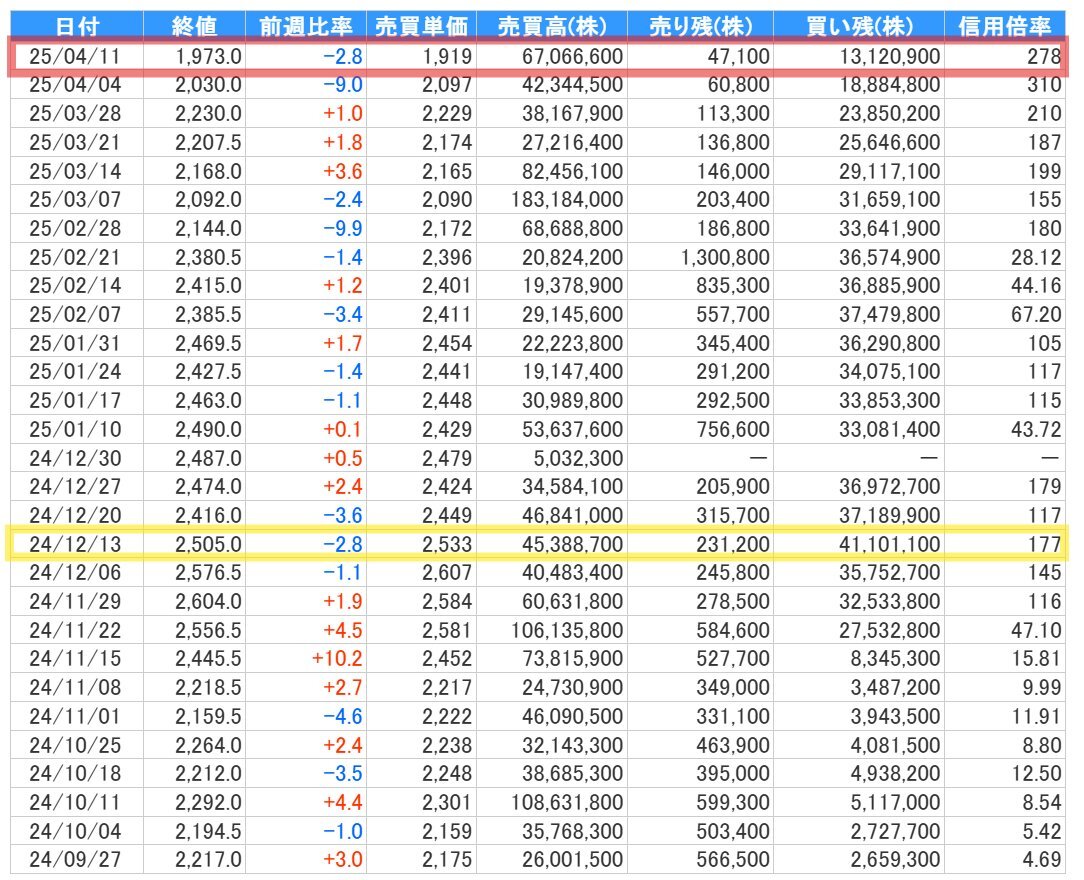Select date cell 24/12/13

pos(75,545)
